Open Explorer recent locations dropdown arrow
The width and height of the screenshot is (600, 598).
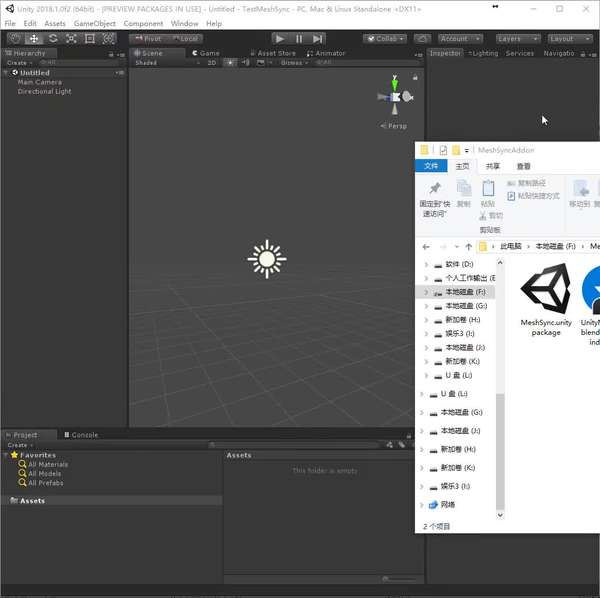pos(456,247)
